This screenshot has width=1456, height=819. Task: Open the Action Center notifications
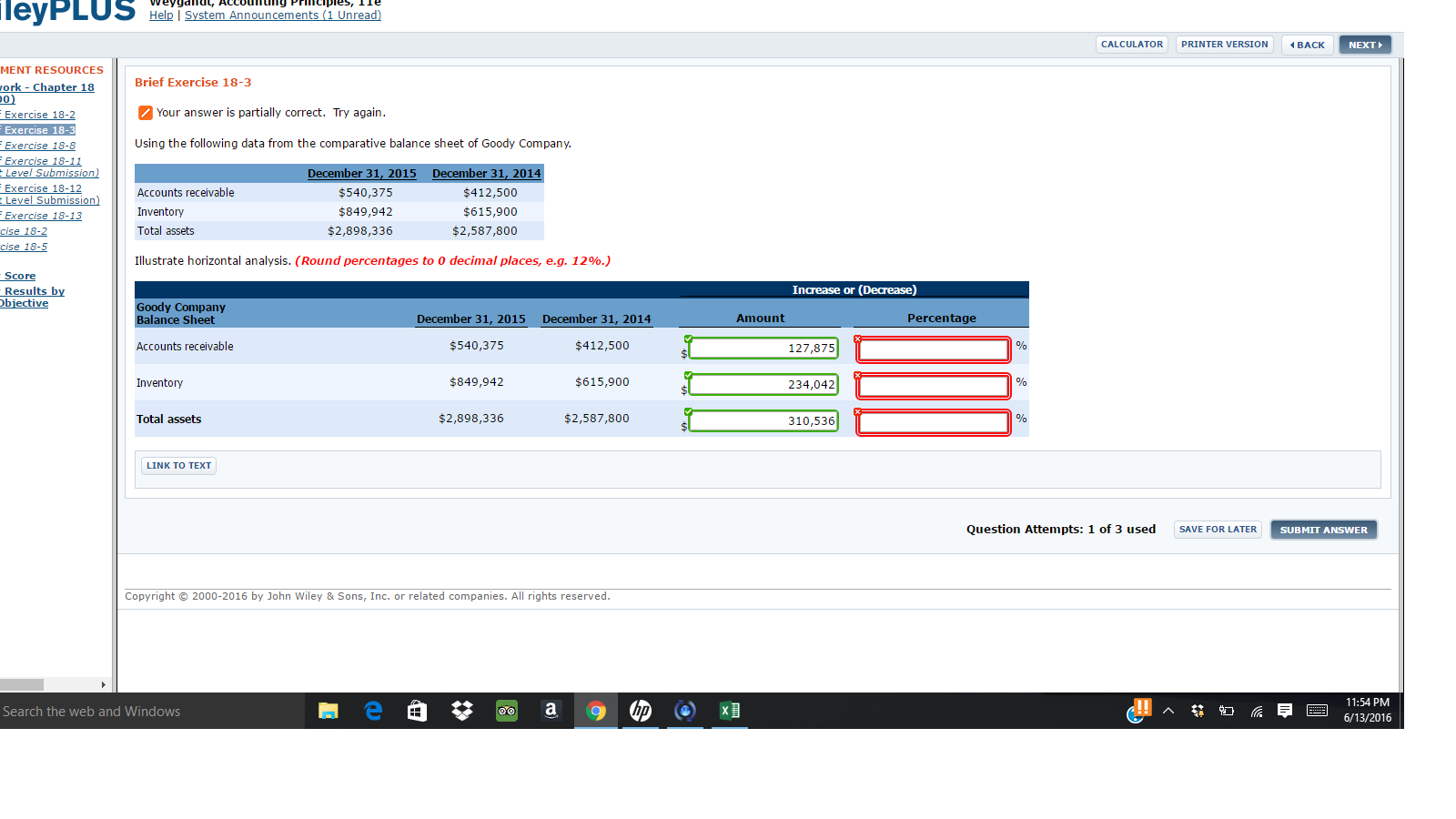[1285, 711]
